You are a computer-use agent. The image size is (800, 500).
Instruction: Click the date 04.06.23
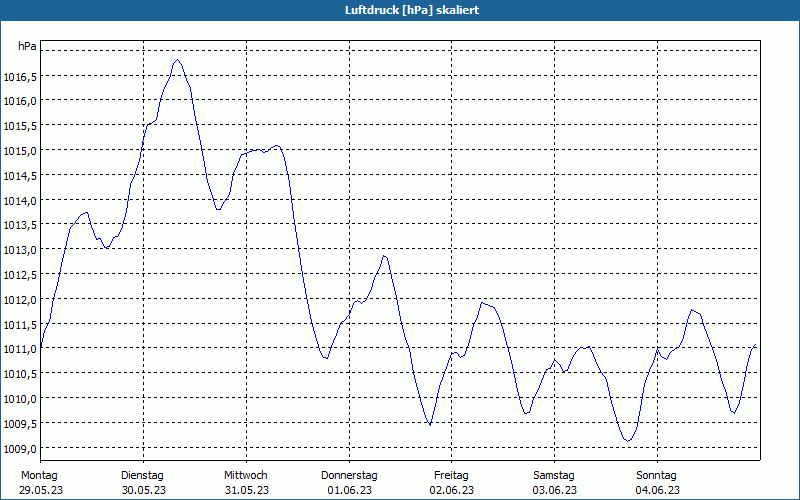click(658, 490)
